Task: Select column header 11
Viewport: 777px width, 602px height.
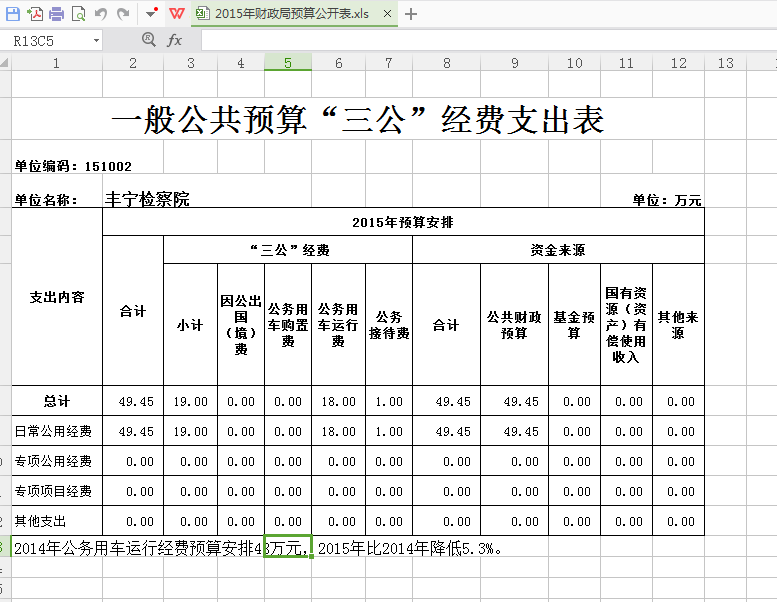Action: 626,63
